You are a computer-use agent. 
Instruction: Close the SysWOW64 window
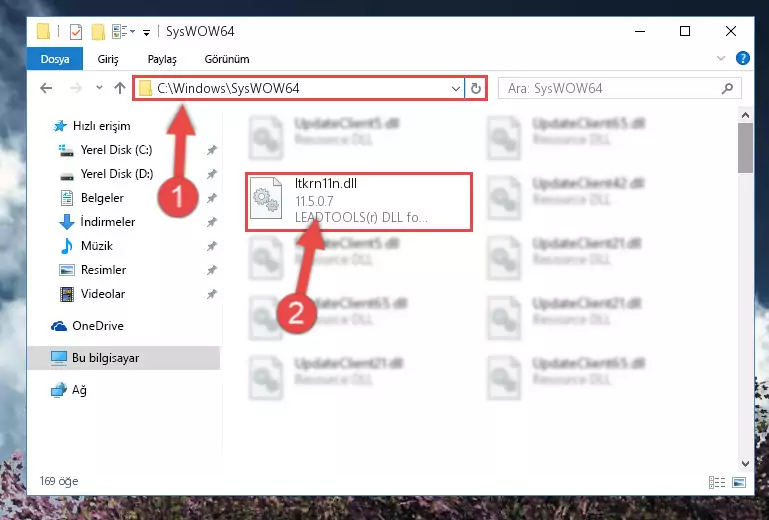pos(731,31)
